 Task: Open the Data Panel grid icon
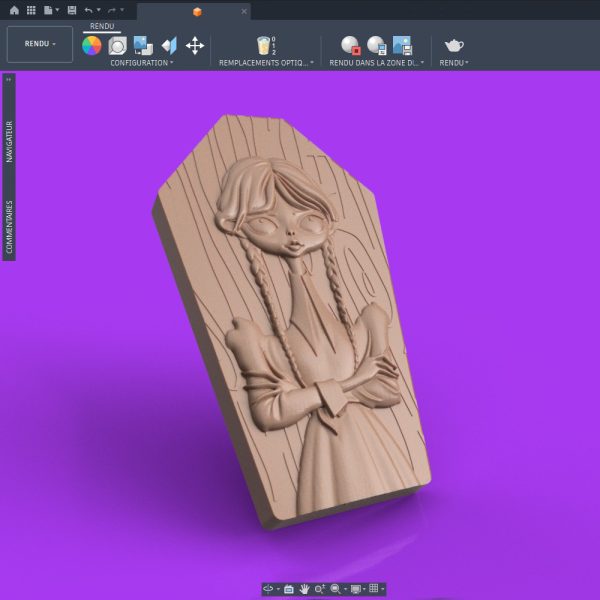tap(31, 10)
